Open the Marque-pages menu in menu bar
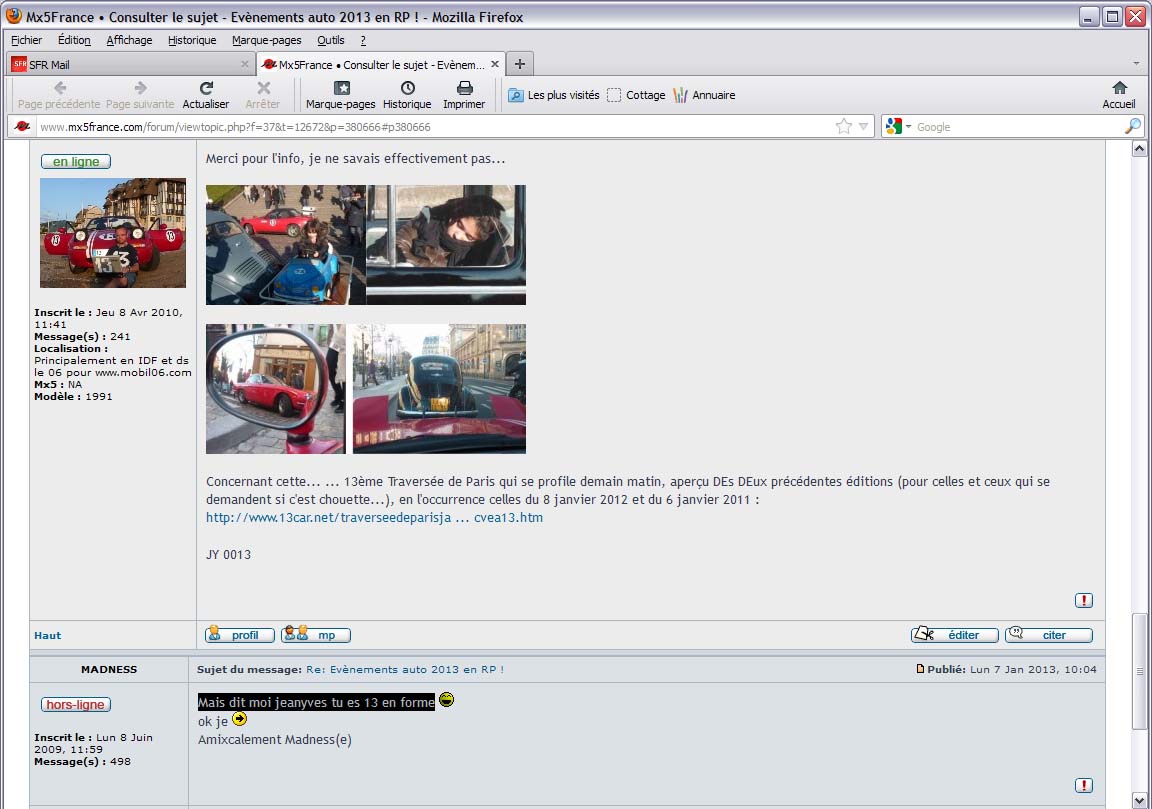1152x809 pixels. (x=267, y=40)
